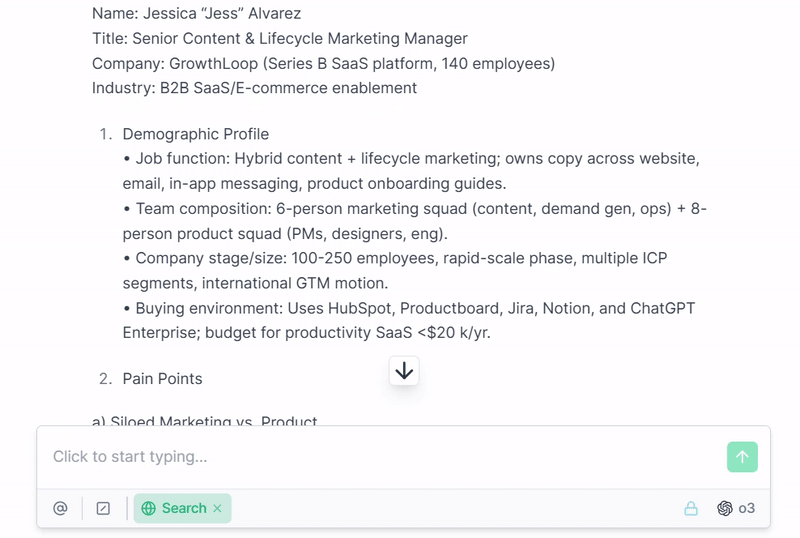Toggle the Search mode chip
The height and width of the screenshot is (538, 800).
pyautogui.click(x=182, y=508)
